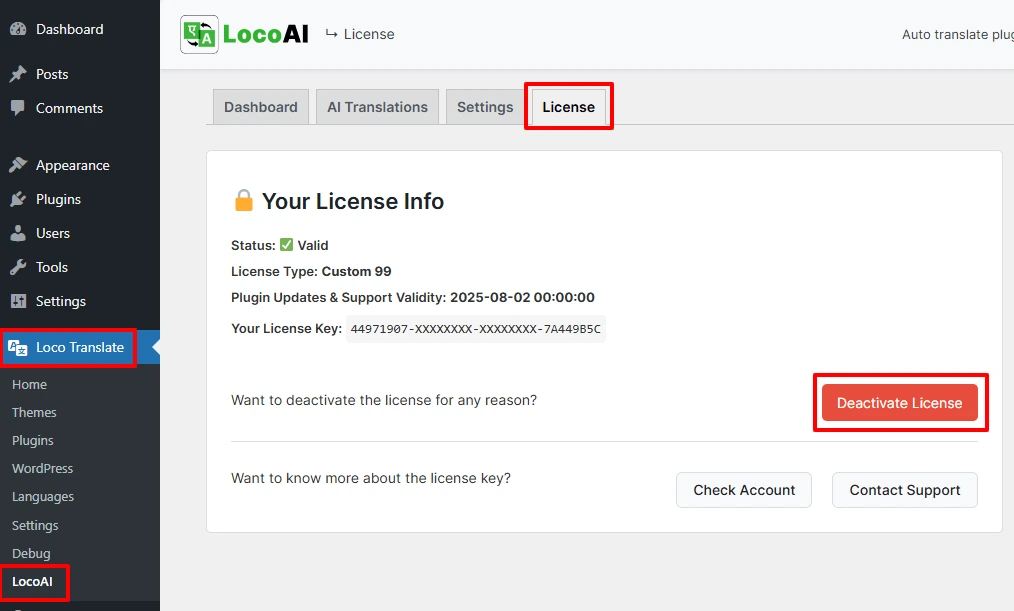This screenshot has width=1014, height=611.
Task: Click the Contact Support button
Action: tap(905, 490)
